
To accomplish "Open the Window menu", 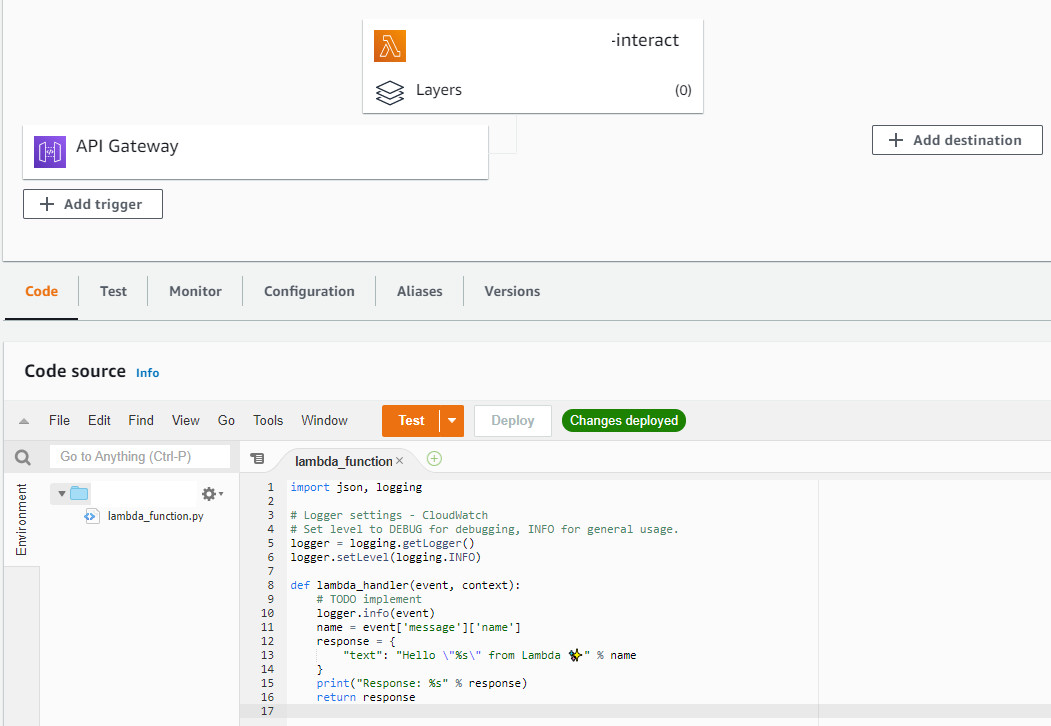I will click(x=324, y=420).
